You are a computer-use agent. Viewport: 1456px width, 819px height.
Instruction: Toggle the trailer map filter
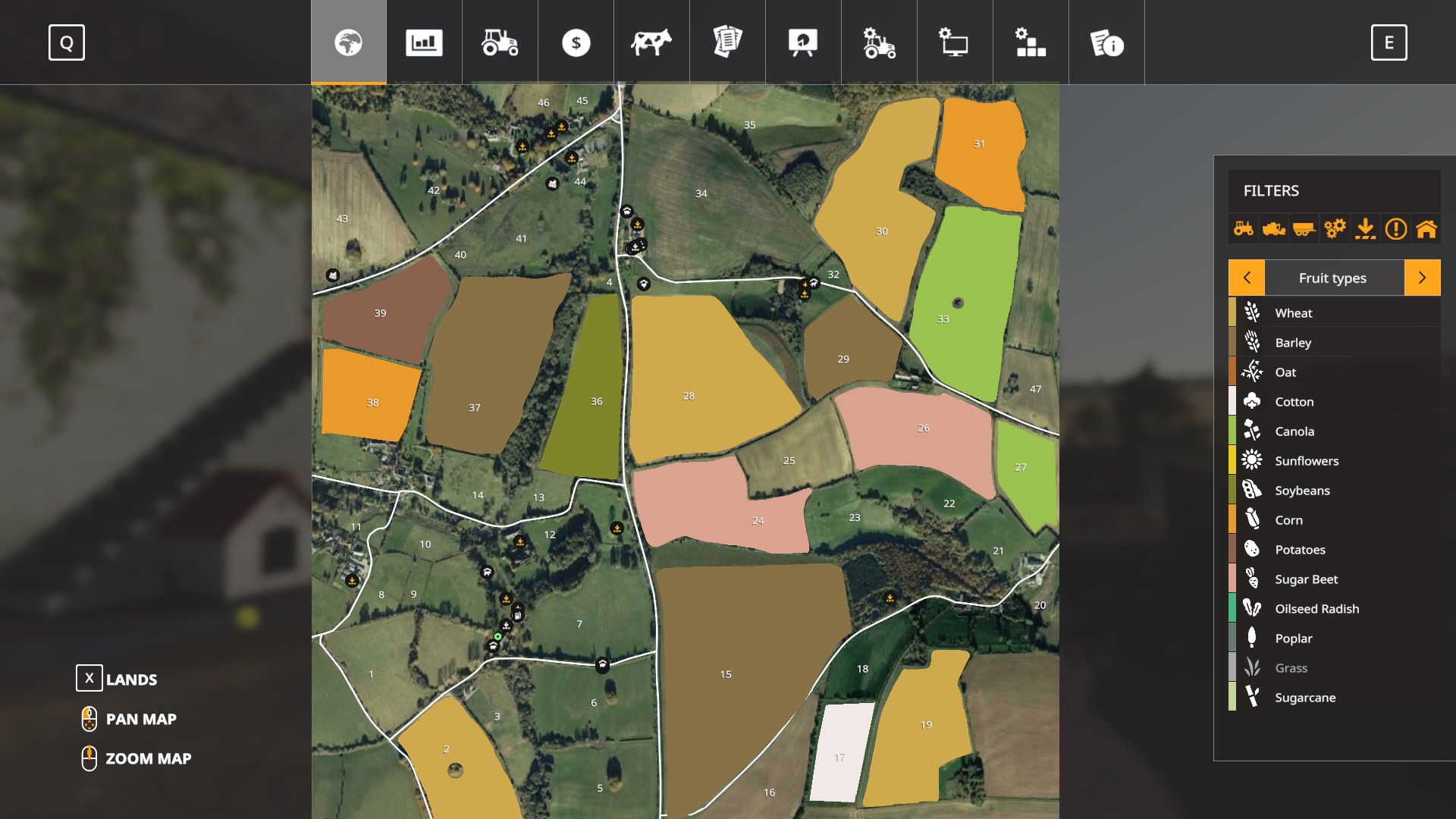pyautogui.click(x=1304, y=228)
